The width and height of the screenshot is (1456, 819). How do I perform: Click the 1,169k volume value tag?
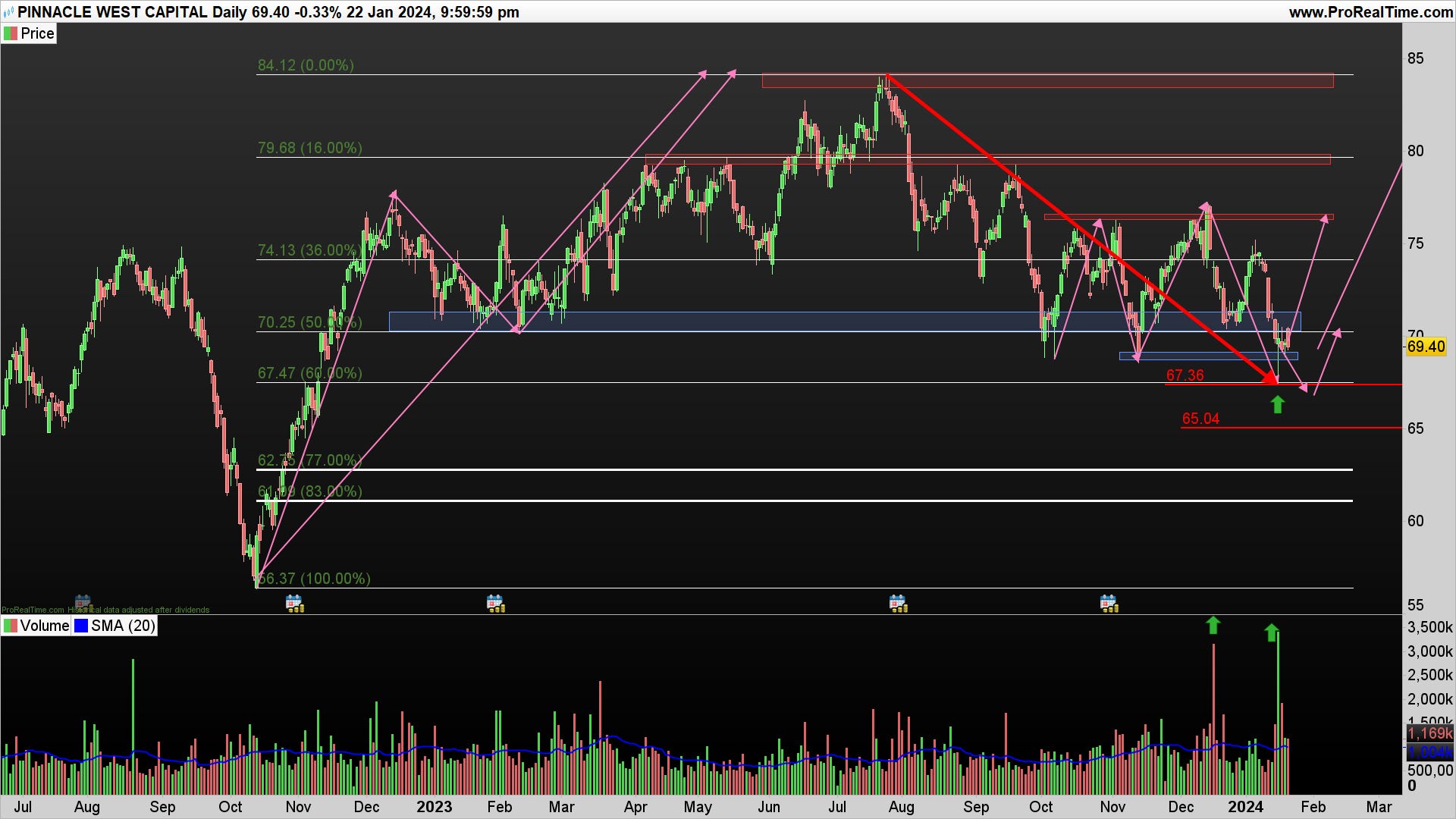tap(1430, 733)
